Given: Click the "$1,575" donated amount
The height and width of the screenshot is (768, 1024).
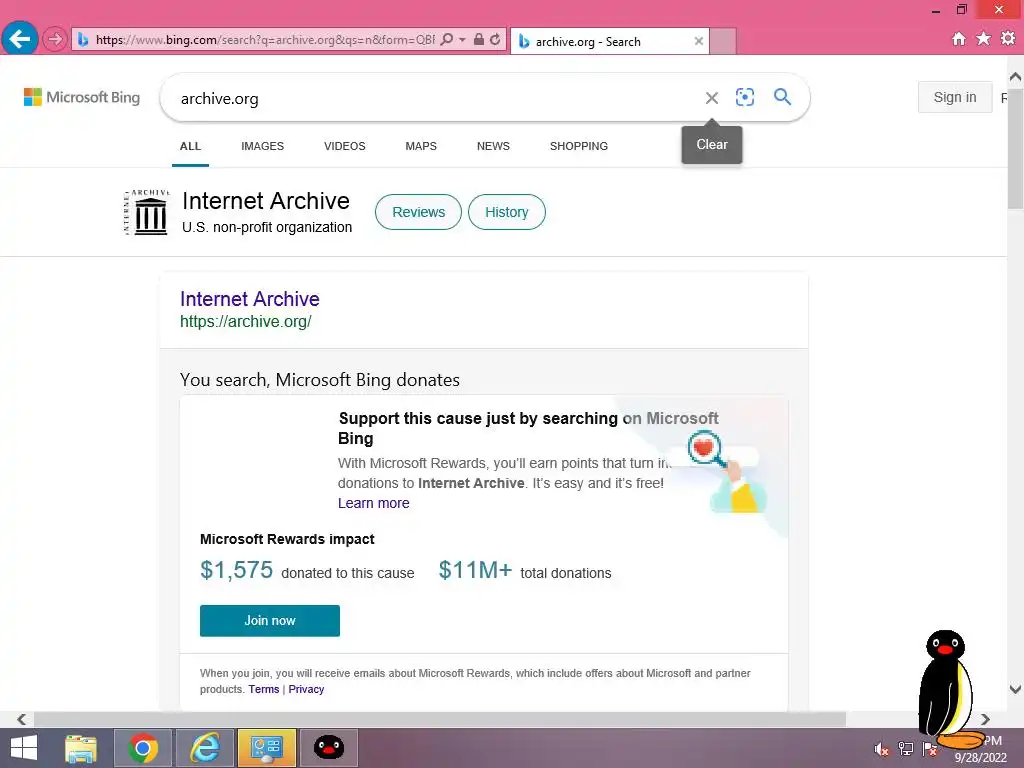Looking at the screenshot, I should (236, 570).
